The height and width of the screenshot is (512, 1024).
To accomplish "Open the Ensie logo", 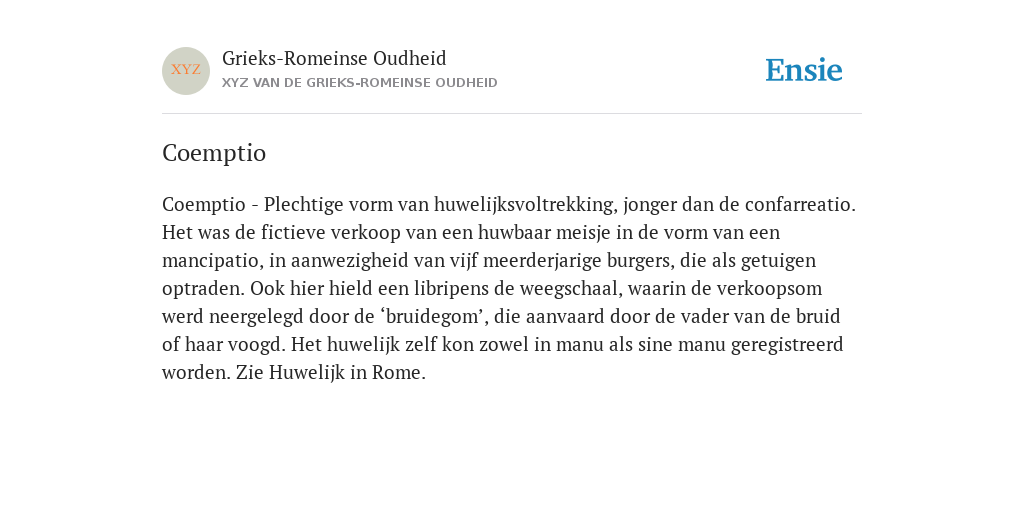I will tap(804, 70).
